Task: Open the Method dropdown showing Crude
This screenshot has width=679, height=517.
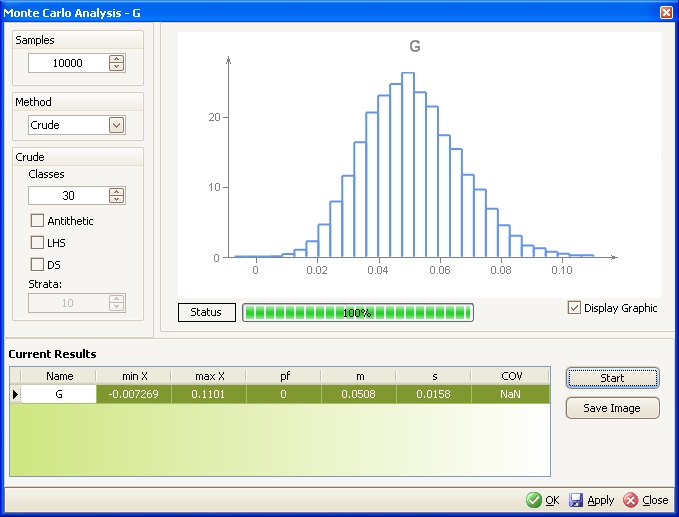Action: [116, 125]
